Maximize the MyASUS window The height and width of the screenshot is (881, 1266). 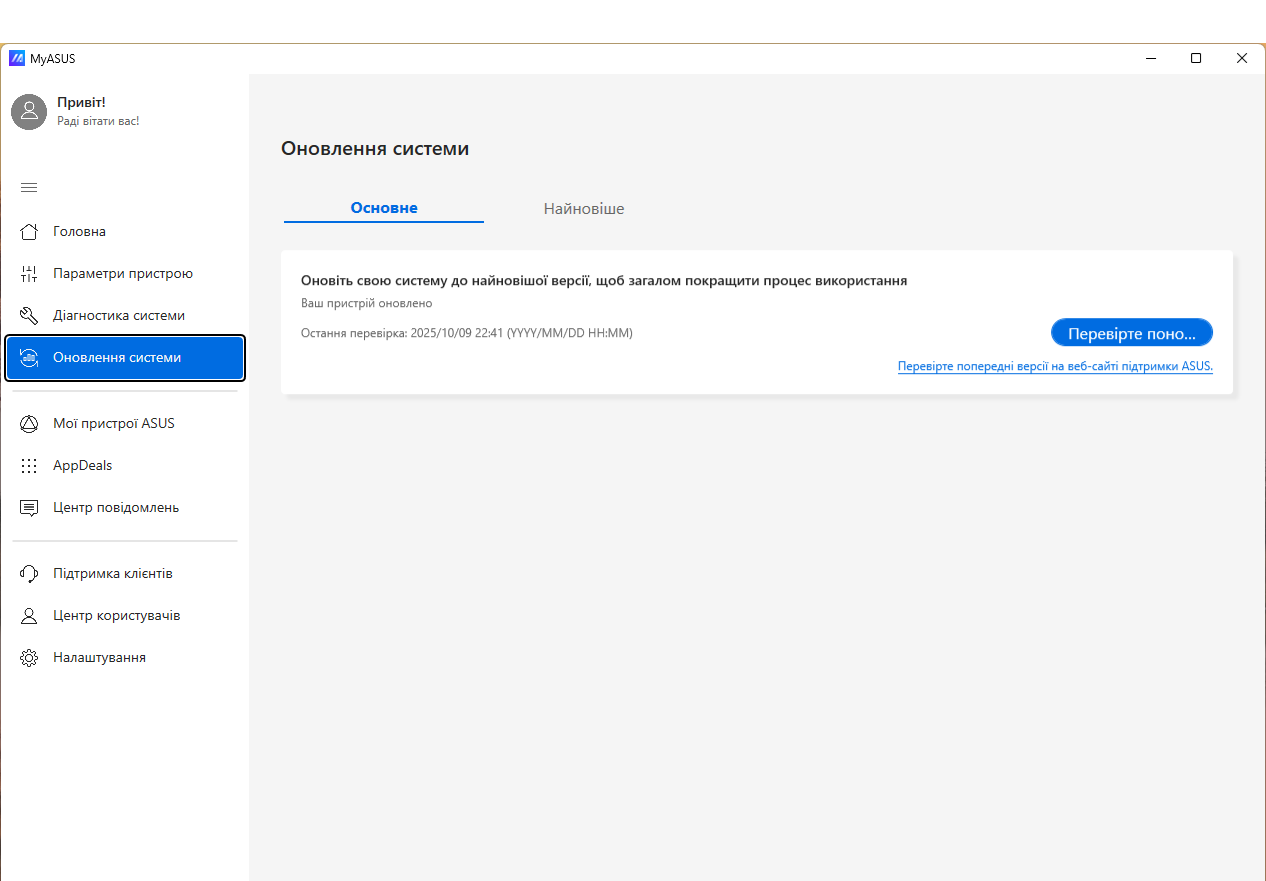tap(1196, 58)
